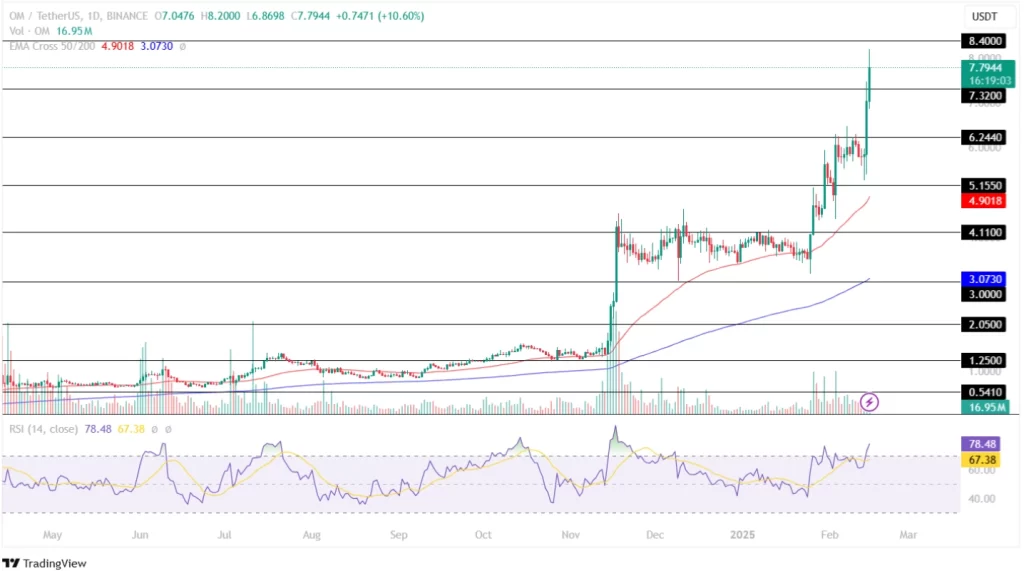Click the settings glyph beside EMA Cross values
This screenshot has width=1024, height=571.
(x=183, y=46)
